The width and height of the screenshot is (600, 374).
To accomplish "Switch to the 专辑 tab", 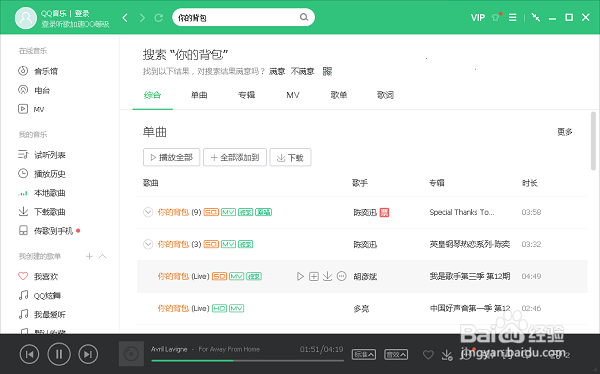I will tap(246, 95).
